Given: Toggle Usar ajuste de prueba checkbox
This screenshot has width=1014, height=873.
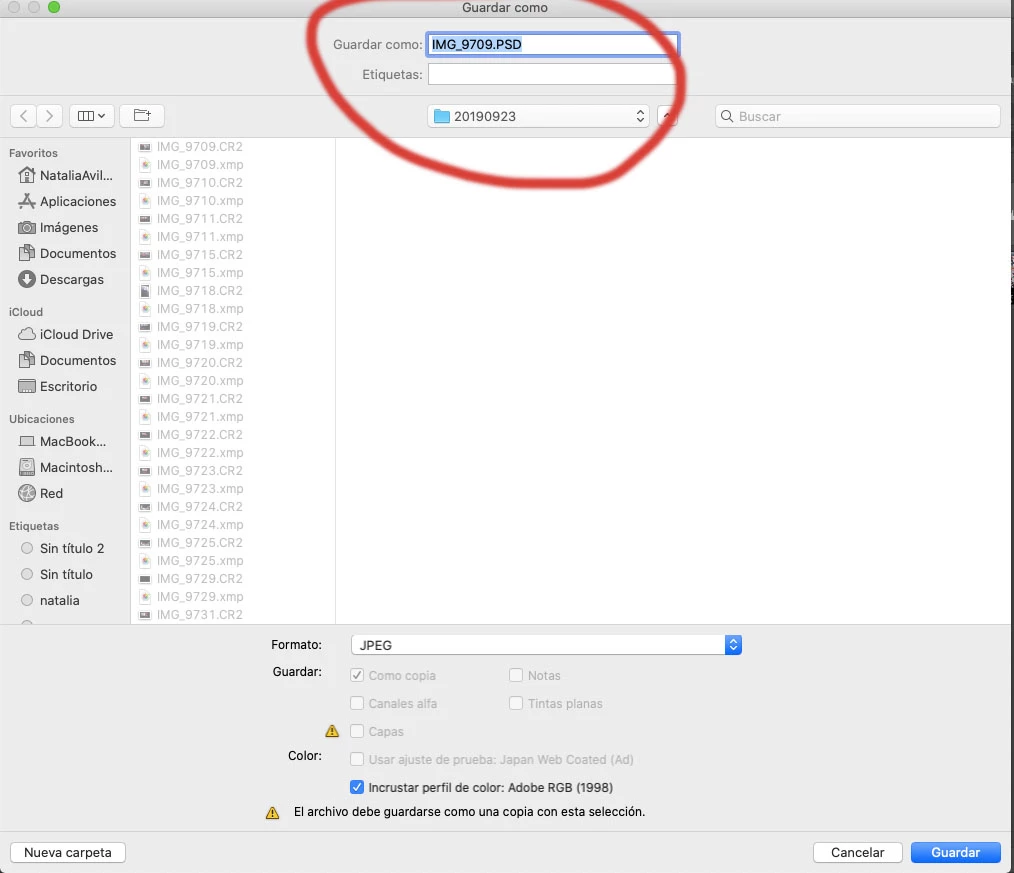Looking at the screenshot, I should (356, 759).
